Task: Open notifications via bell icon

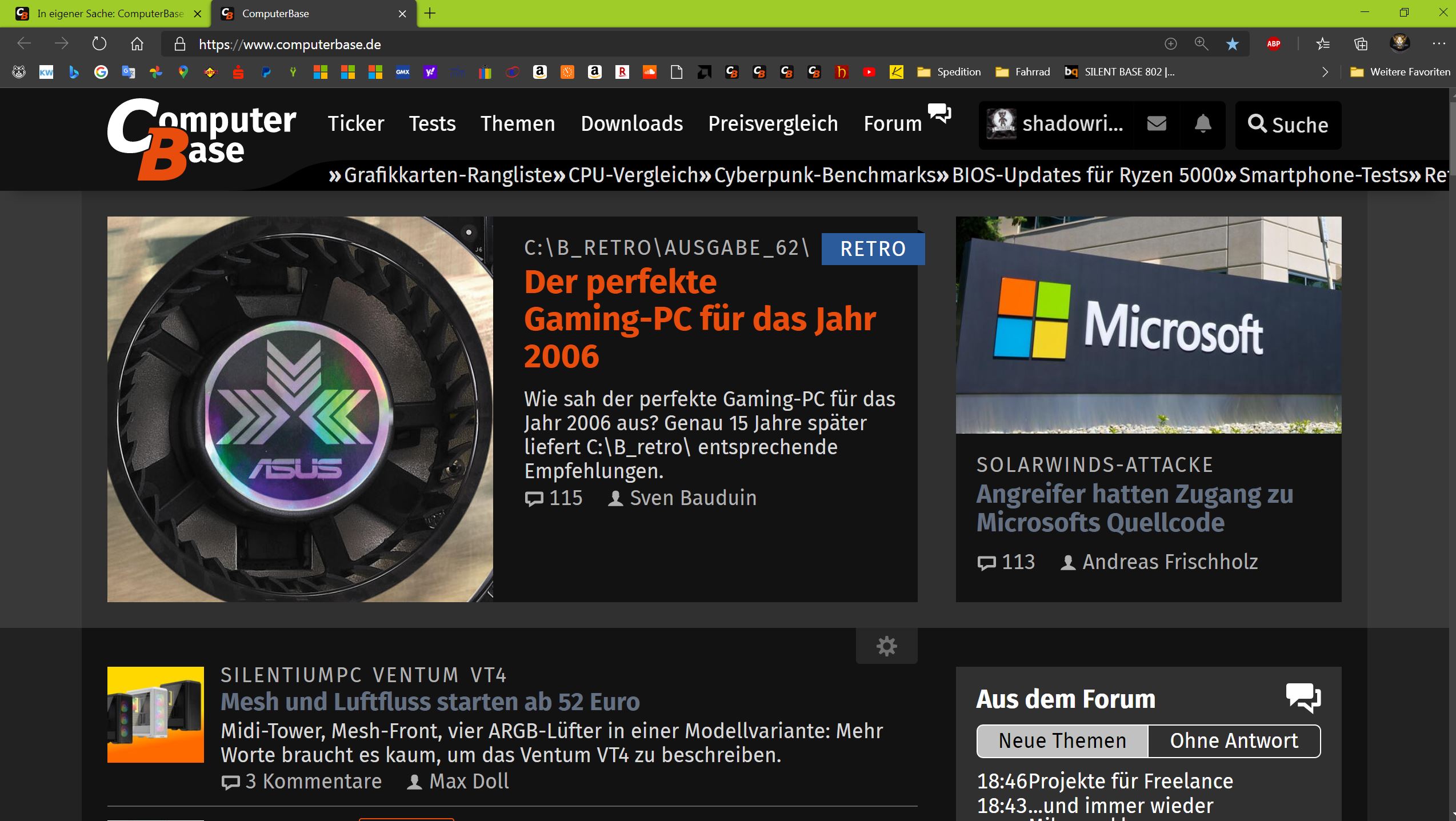Action: [1202, 125]
